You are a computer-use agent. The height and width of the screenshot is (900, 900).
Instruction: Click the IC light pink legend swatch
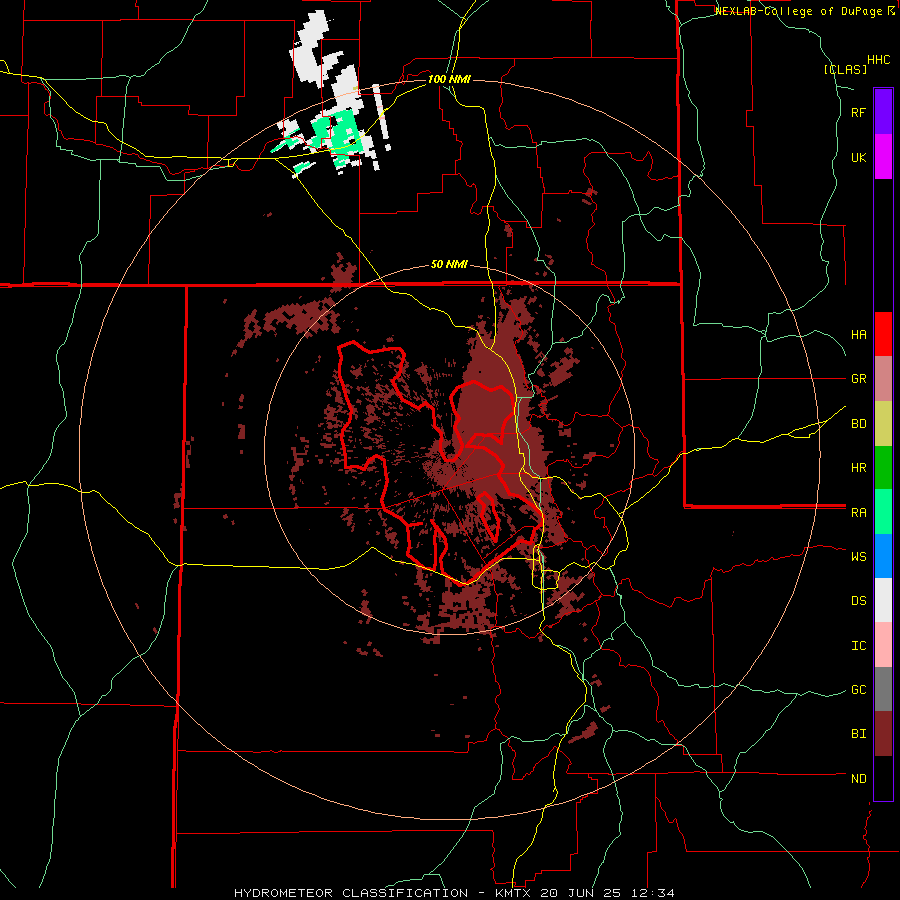(x=883, y=645)
